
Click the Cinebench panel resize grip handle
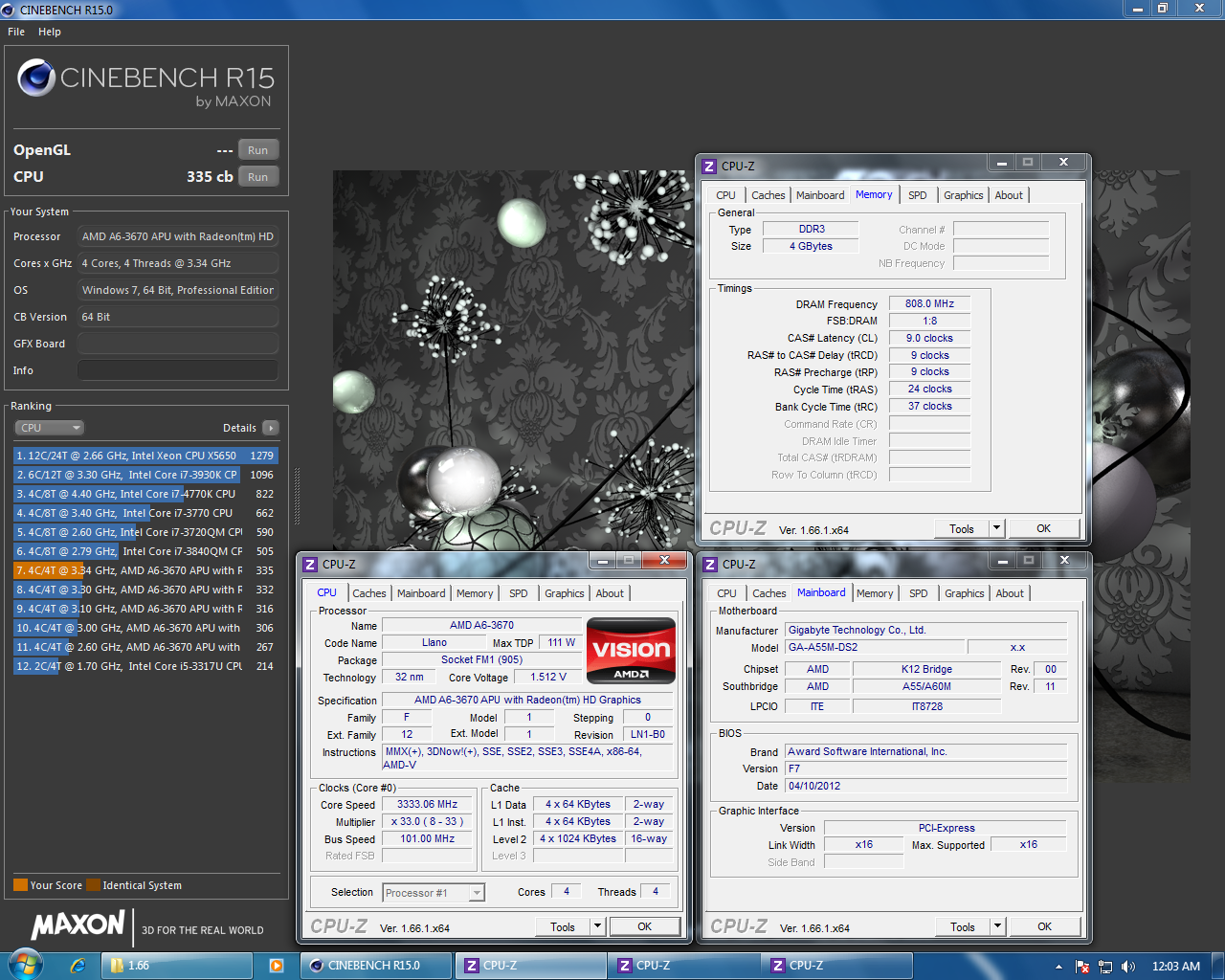point(297,496)
